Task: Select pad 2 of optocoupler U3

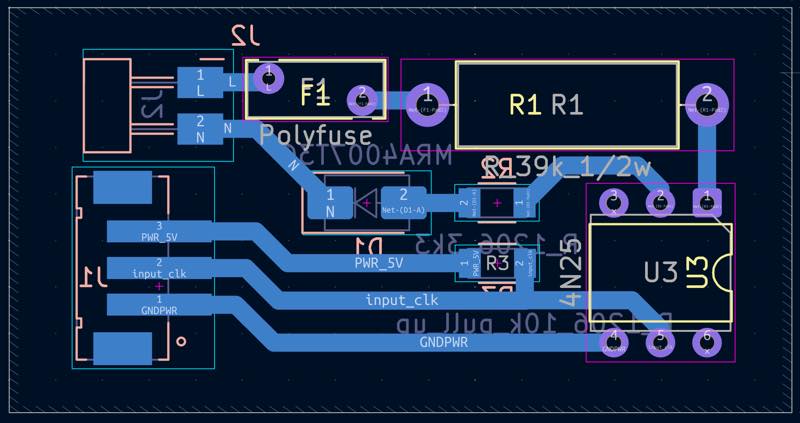Action: [x=660, y=202]
